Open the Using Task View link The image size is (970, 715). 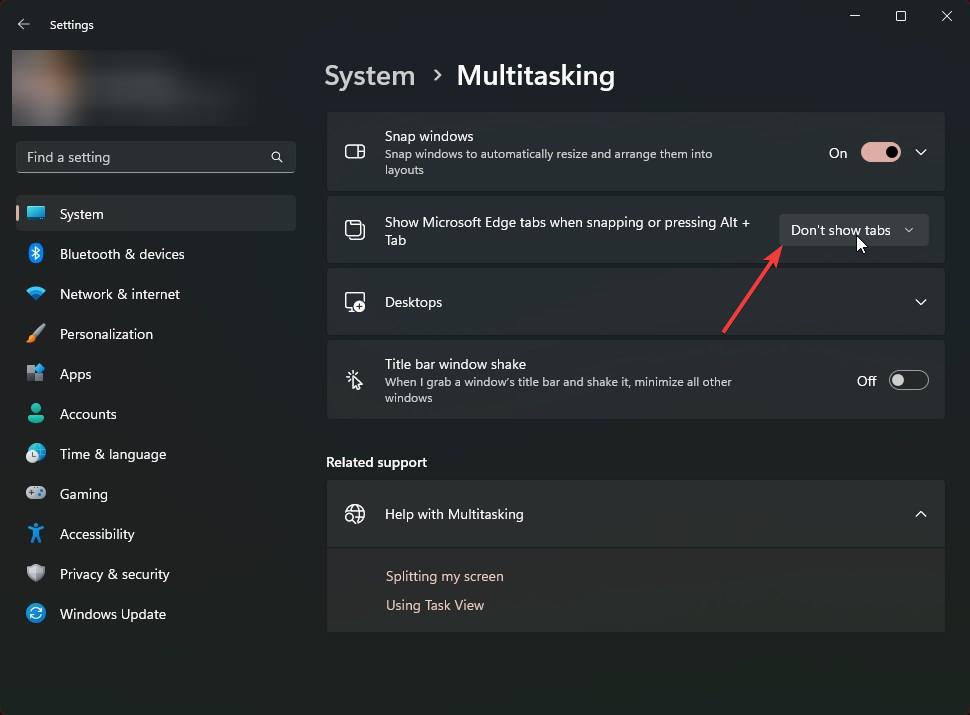[435, 605]
